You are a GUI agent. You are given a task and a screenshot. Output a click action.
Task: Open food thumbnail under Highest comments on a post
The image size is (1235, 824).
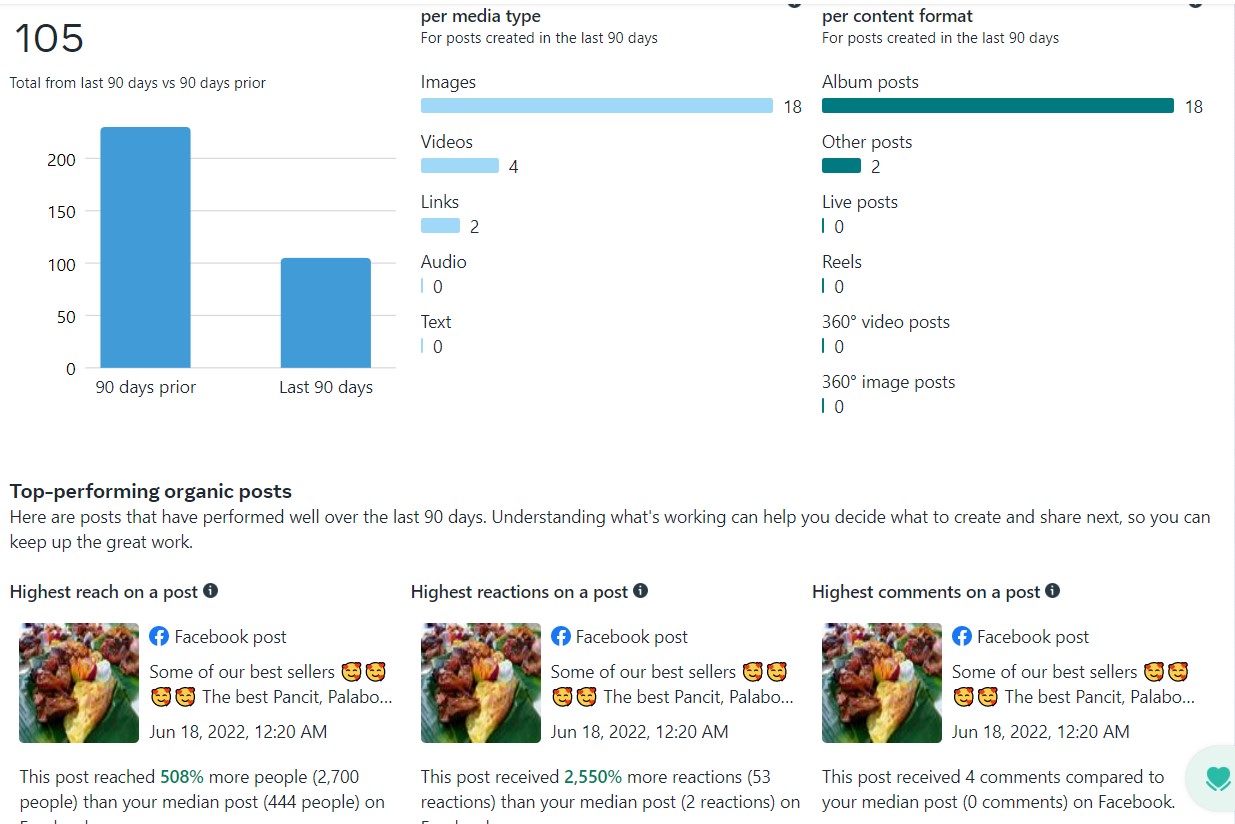[882, 683]
